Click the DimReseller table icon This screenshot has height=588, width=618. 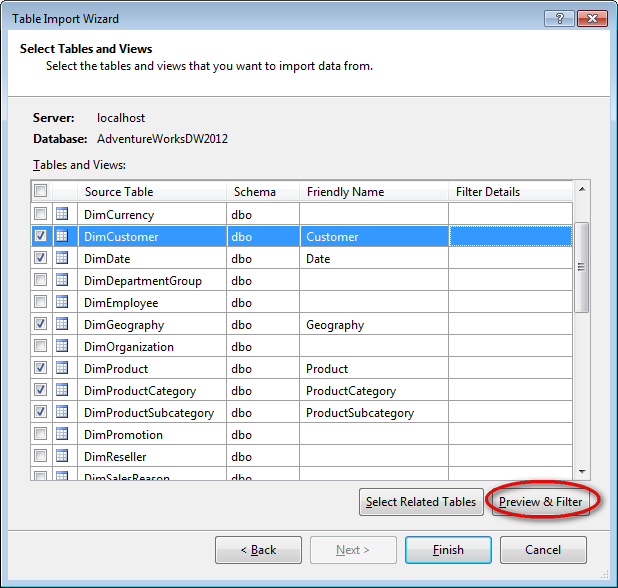pos(62,456)
